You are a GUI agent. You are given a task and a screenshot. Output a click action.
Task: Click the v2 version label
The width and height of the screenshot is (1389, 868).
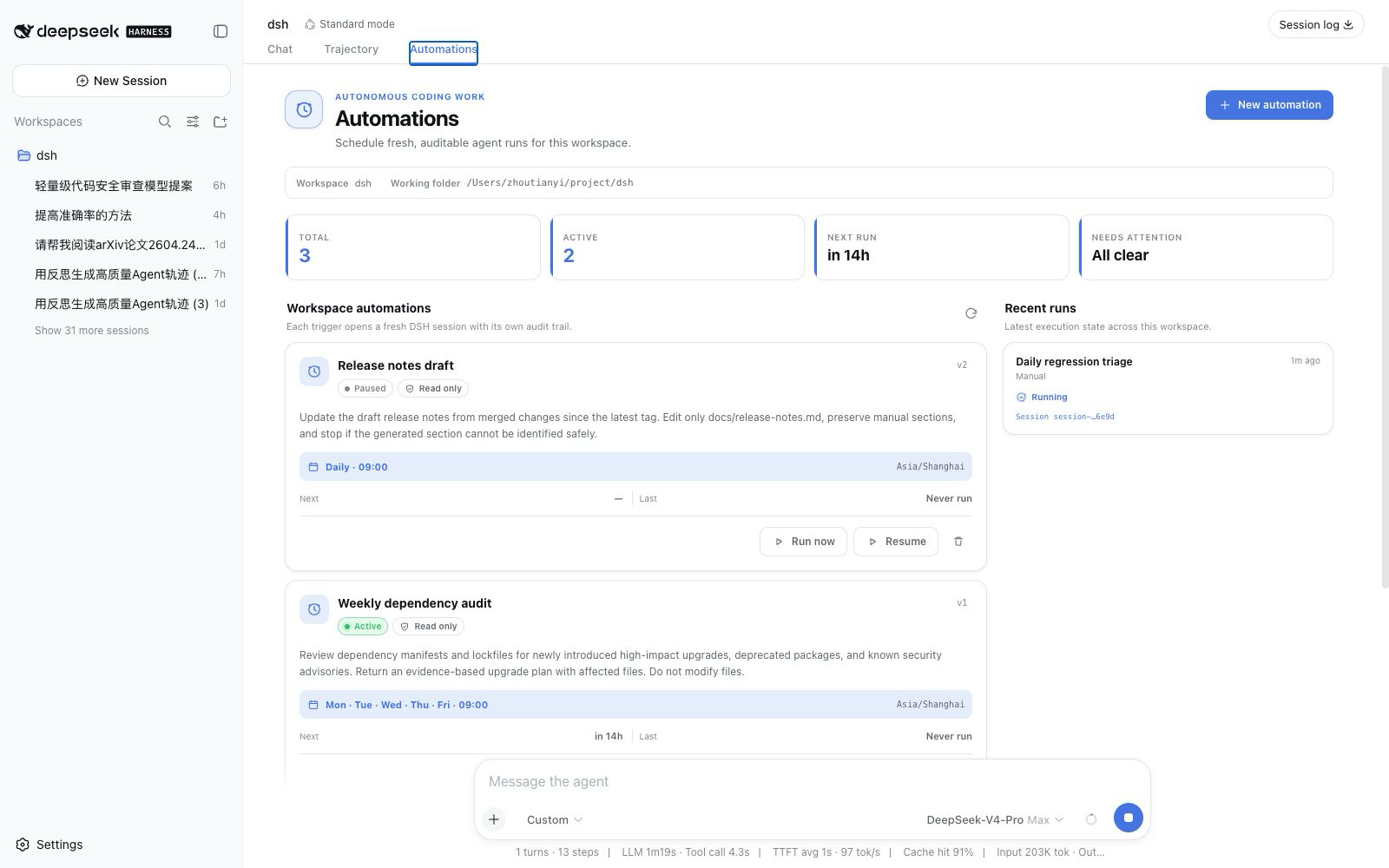coord(962,365)
